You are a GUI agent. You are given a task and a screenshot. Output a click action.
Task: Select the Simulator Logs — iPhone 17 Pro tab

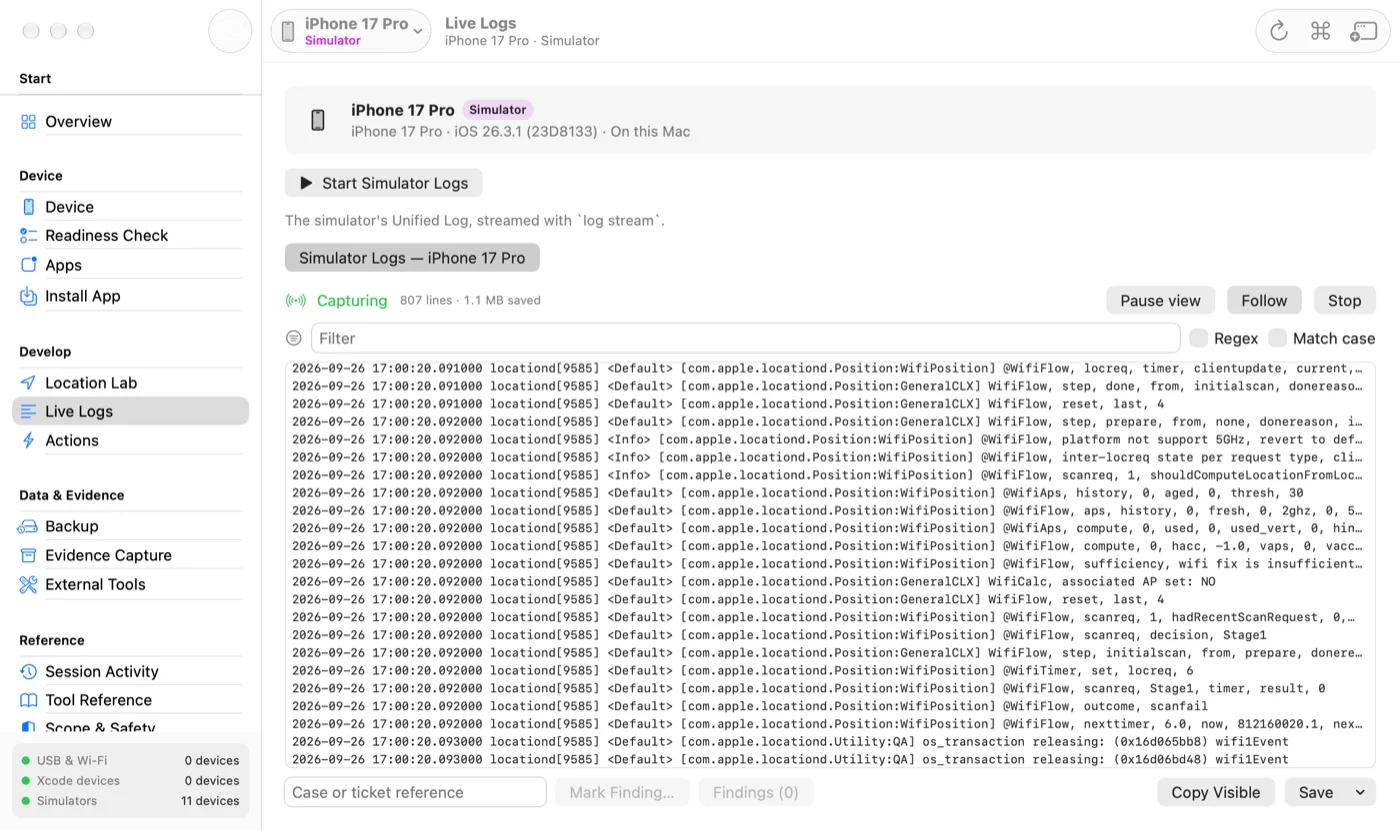(x=412, y=258)
